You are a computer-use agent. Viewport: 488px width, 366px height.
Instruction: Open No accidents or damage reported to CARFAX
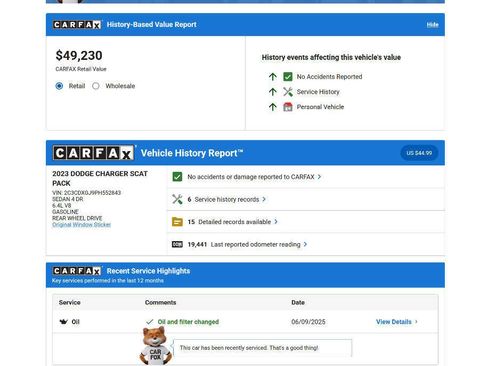(251, 177)
